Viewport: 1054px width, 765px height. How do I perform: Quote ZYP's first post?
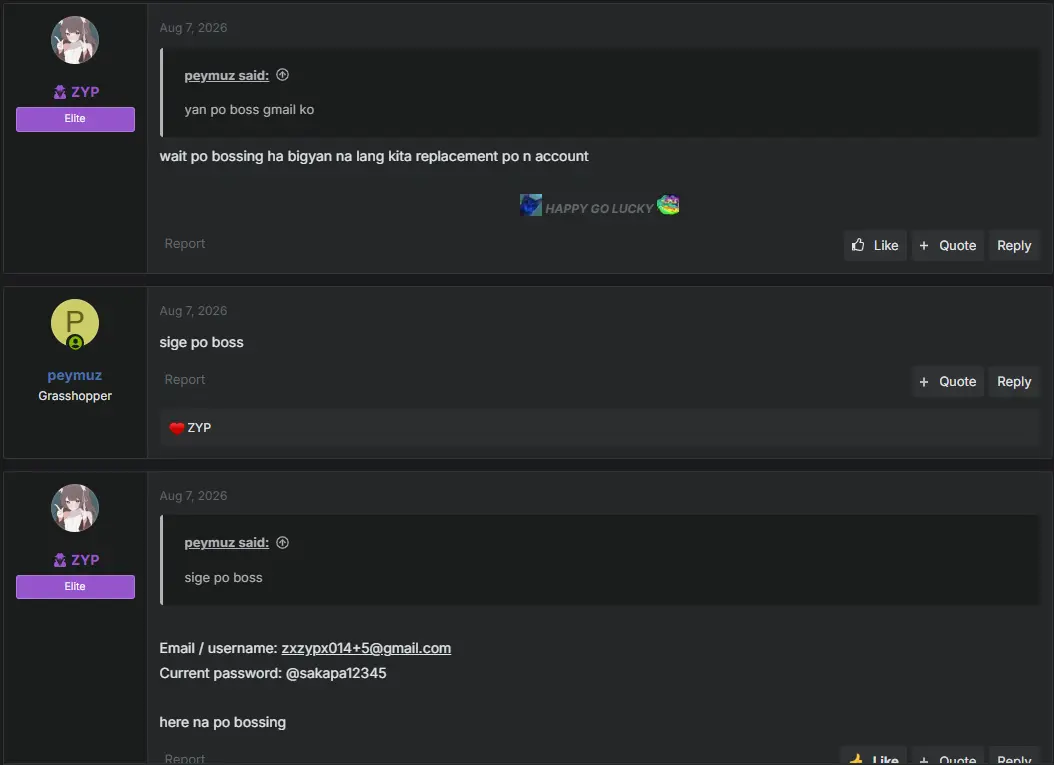[x=948, y=245]
